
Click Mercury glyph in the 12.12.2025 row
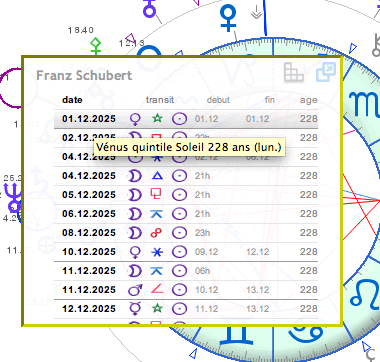[x=135, y=309]
